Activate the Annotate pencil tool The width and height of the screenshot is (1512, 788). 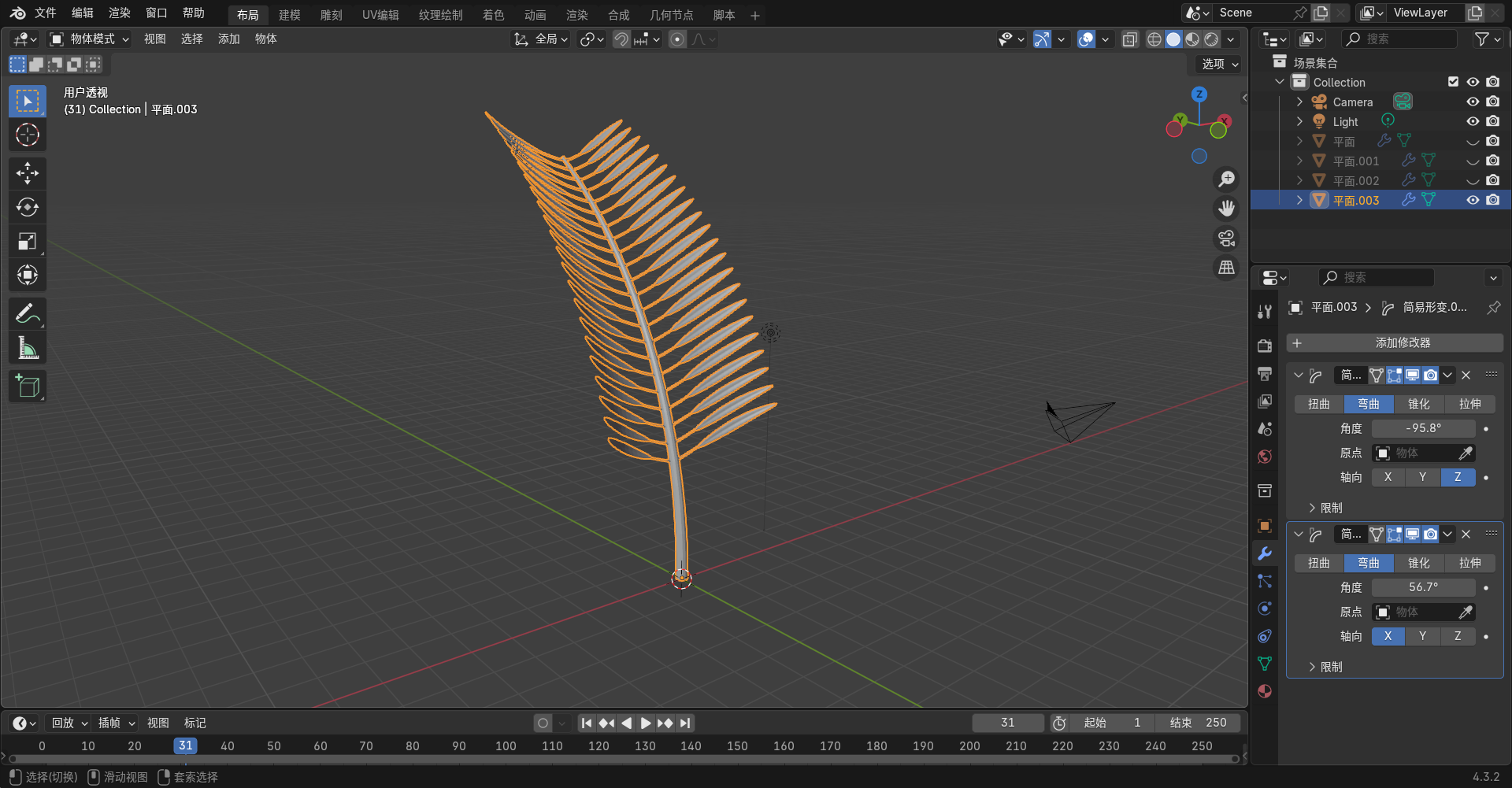click(x=28, y=314)
